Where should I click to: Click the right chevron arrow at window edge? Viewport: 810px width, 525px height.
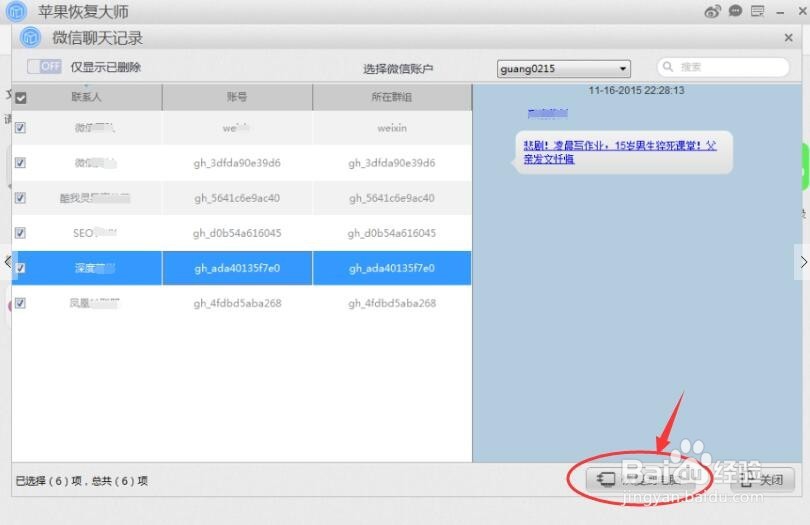click(x=803, y=262)
